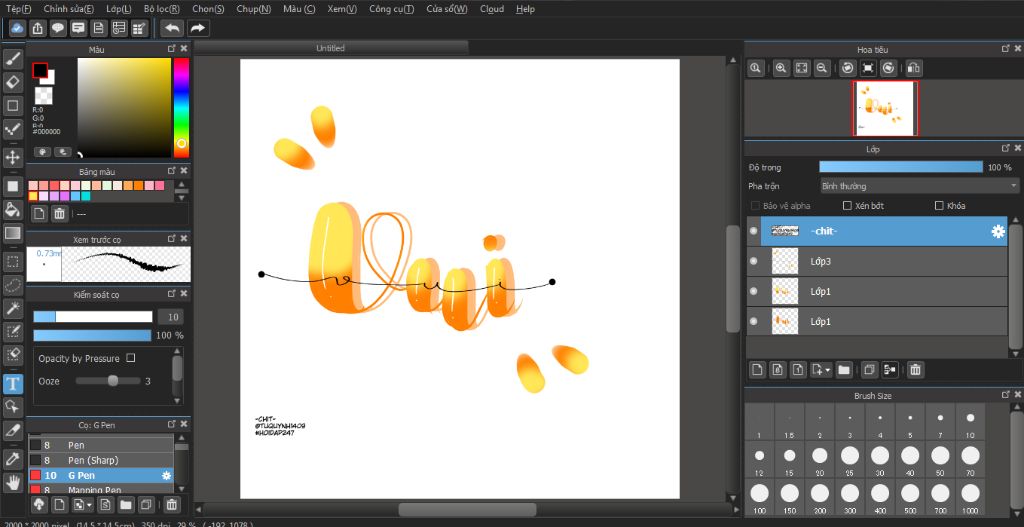Undock the Màu color panel
The width and height of the screenshot is (1024, 527).
tap(171, 49)
